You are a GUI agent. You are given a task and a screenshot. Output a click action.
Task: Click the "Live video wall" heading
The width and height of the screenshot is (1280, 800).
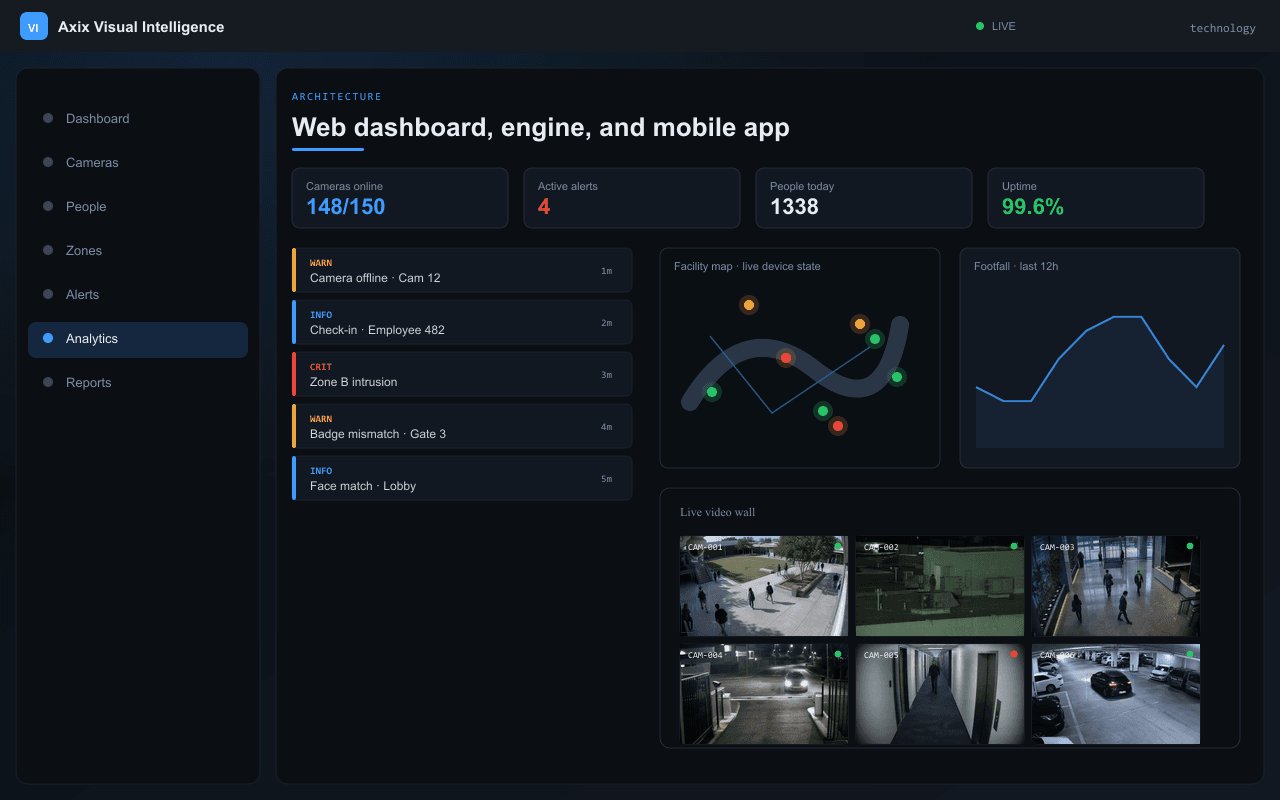(x=717, y=512)
